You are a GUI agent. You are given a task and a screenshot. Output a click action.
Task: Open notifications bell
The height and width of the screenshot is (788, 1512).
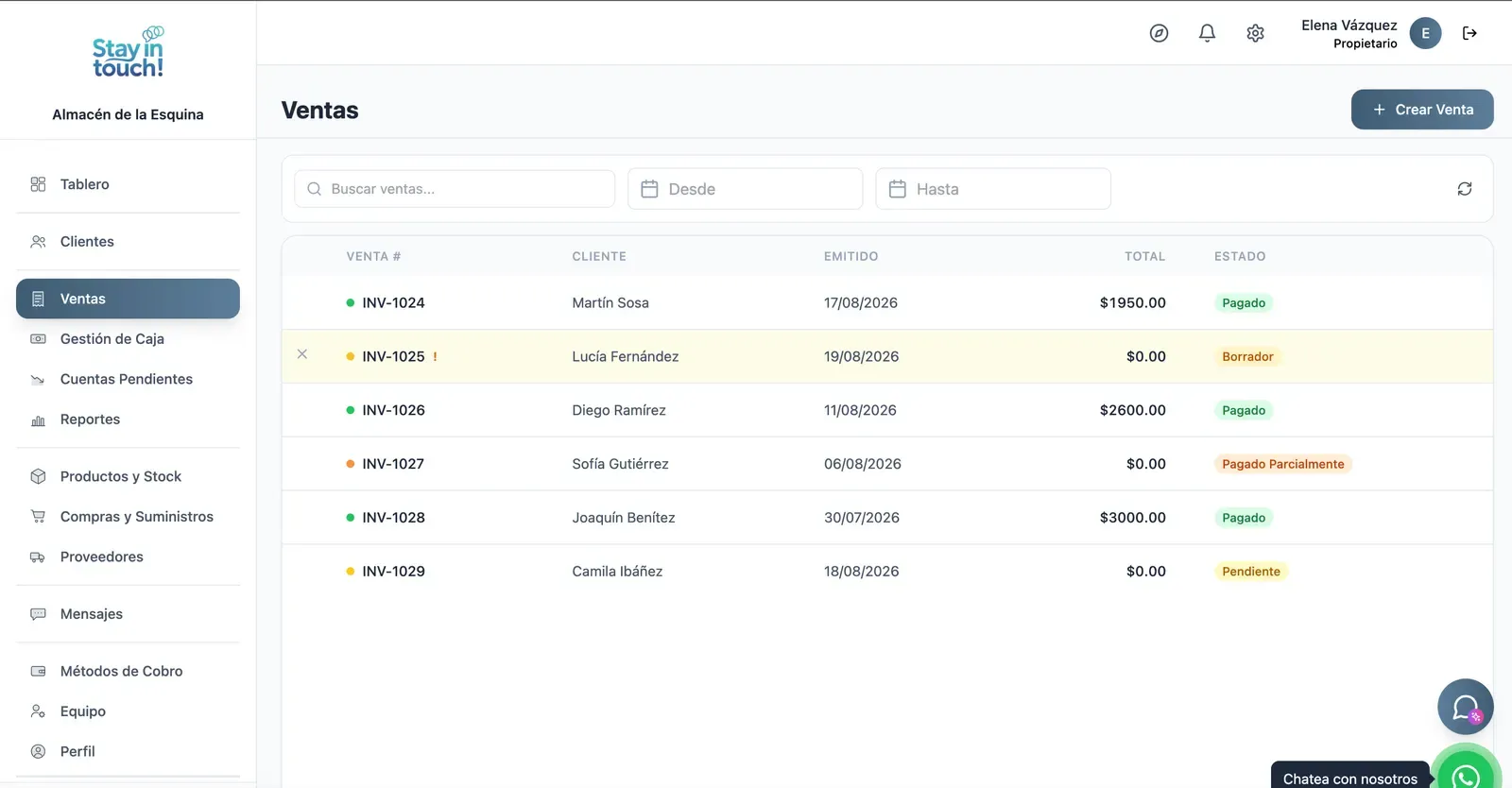coord(1207,33)
